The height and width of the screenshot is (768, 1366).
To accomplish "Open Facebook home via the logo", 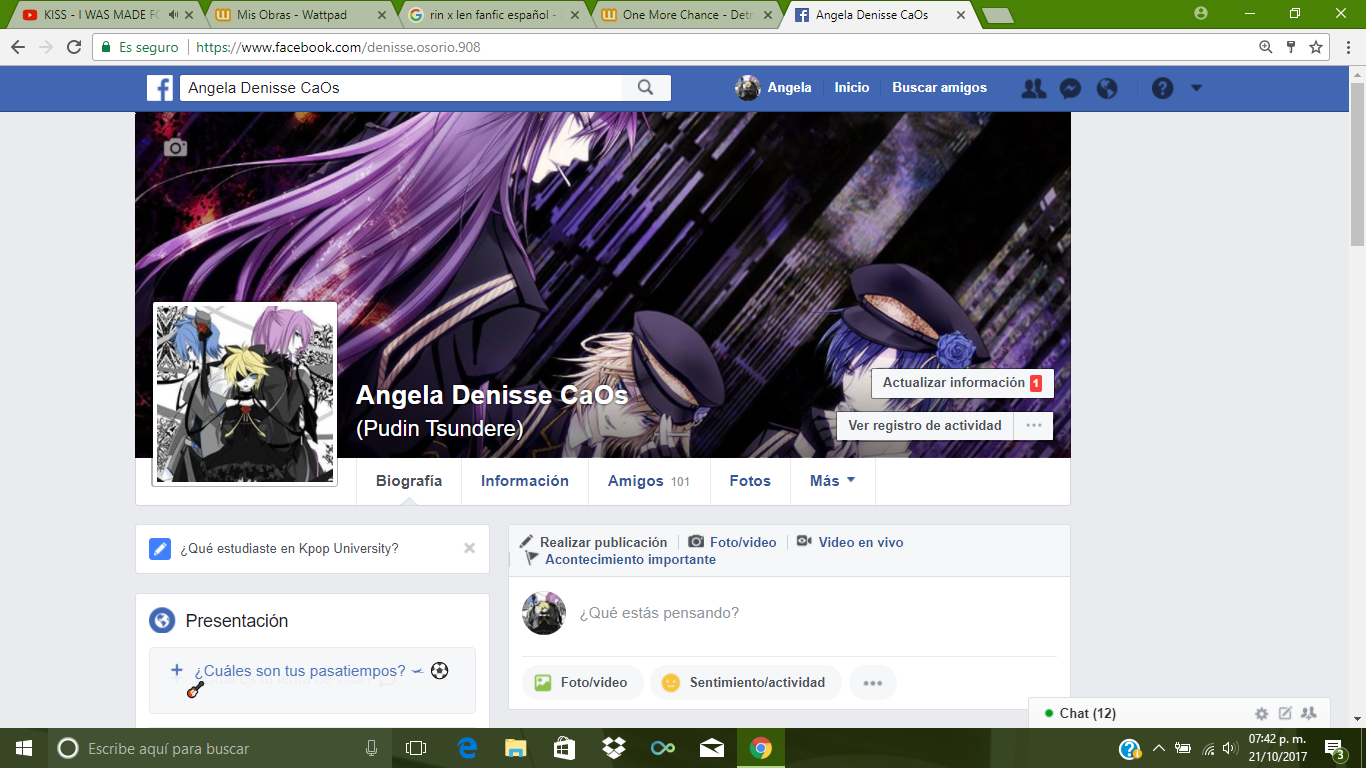I will 160,88.
